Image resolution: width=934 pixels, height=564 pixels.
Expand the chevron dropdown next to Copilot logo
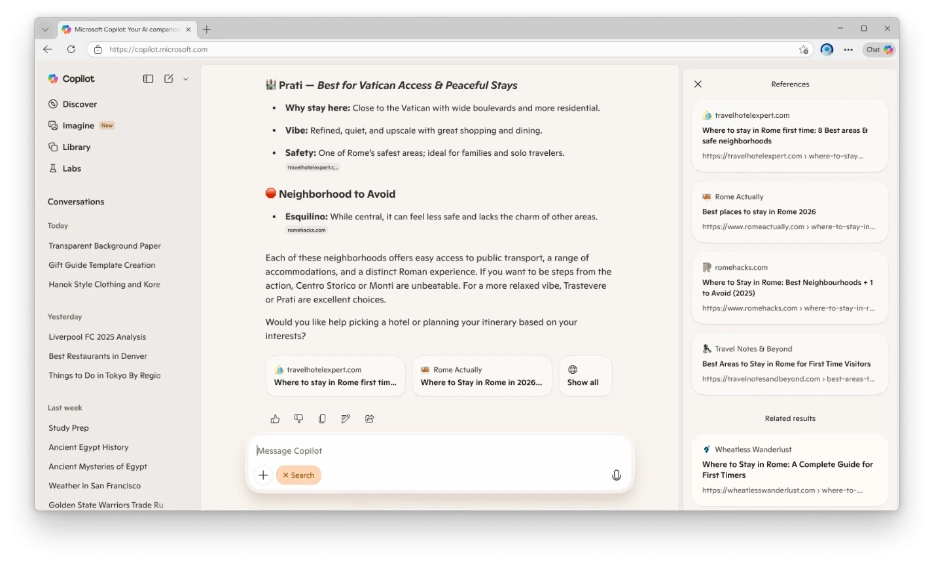pyautogui.click(x=186, y=79)
